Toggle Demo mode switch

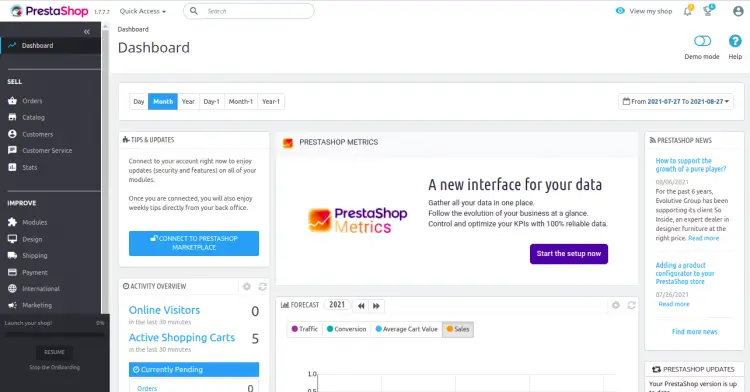(x=702, y=41)
